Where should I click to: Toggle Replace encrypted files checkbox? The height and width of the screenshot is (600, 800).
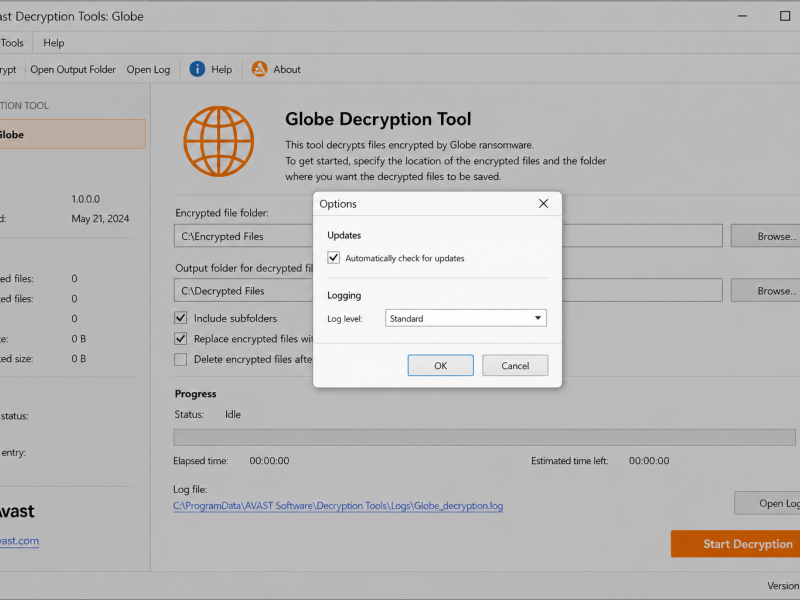click(x=181, y=338)
